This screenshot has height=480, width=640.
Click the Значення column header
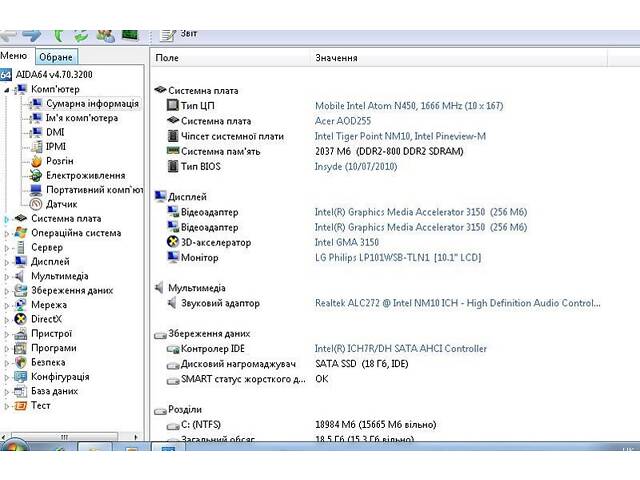pos(336,58)
